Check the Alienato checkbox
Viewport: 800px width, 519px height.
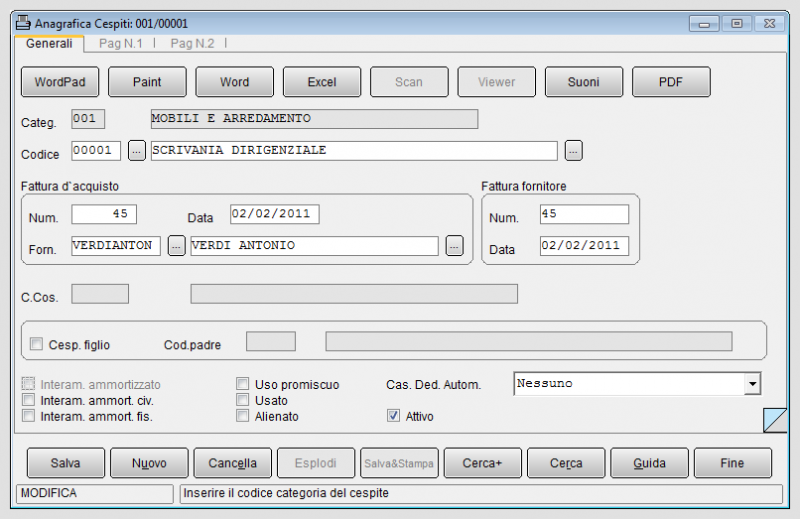(x=242, y=415)
